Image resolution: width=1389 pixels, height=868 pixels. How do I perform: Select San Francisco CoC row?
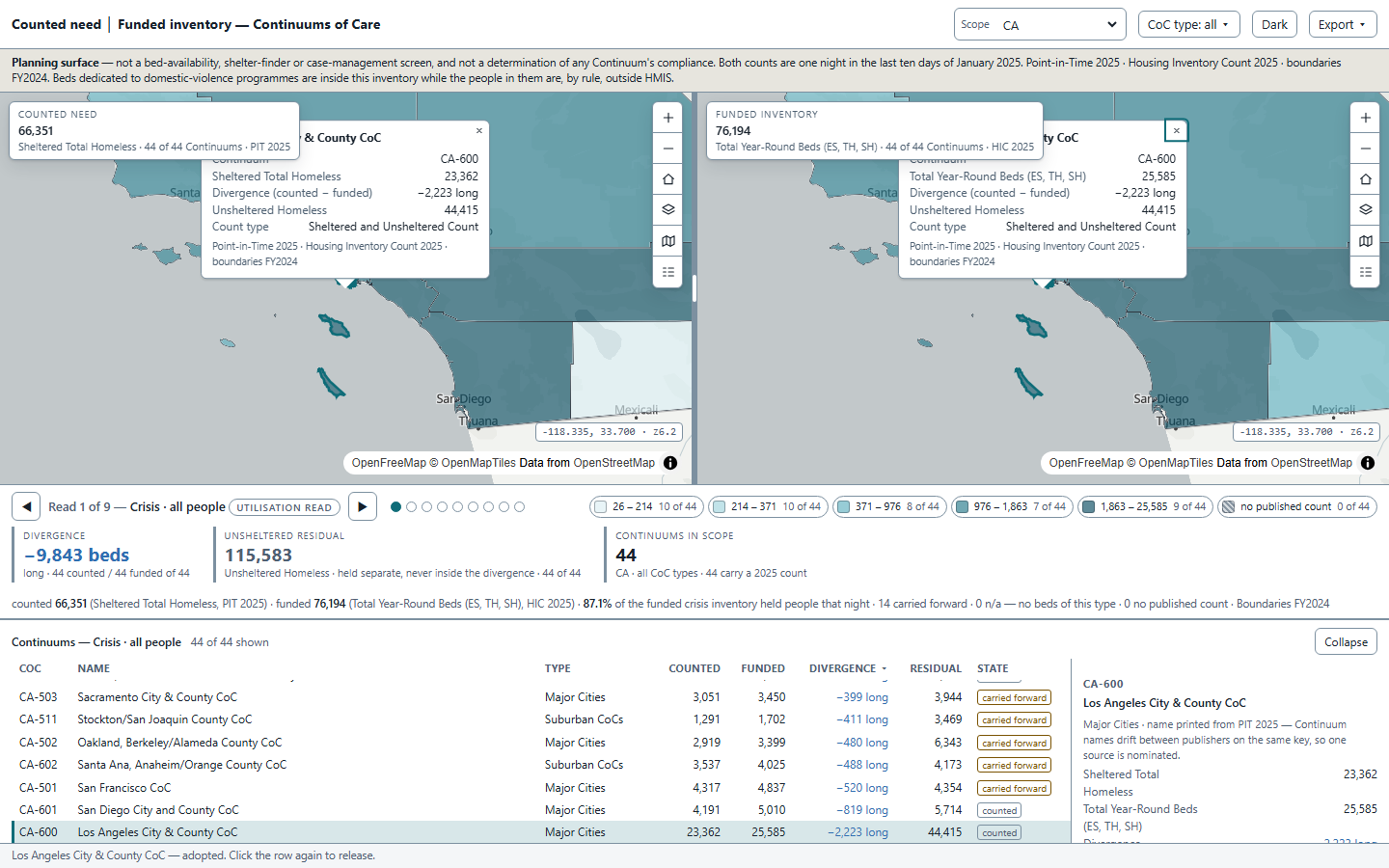point(541,788)
